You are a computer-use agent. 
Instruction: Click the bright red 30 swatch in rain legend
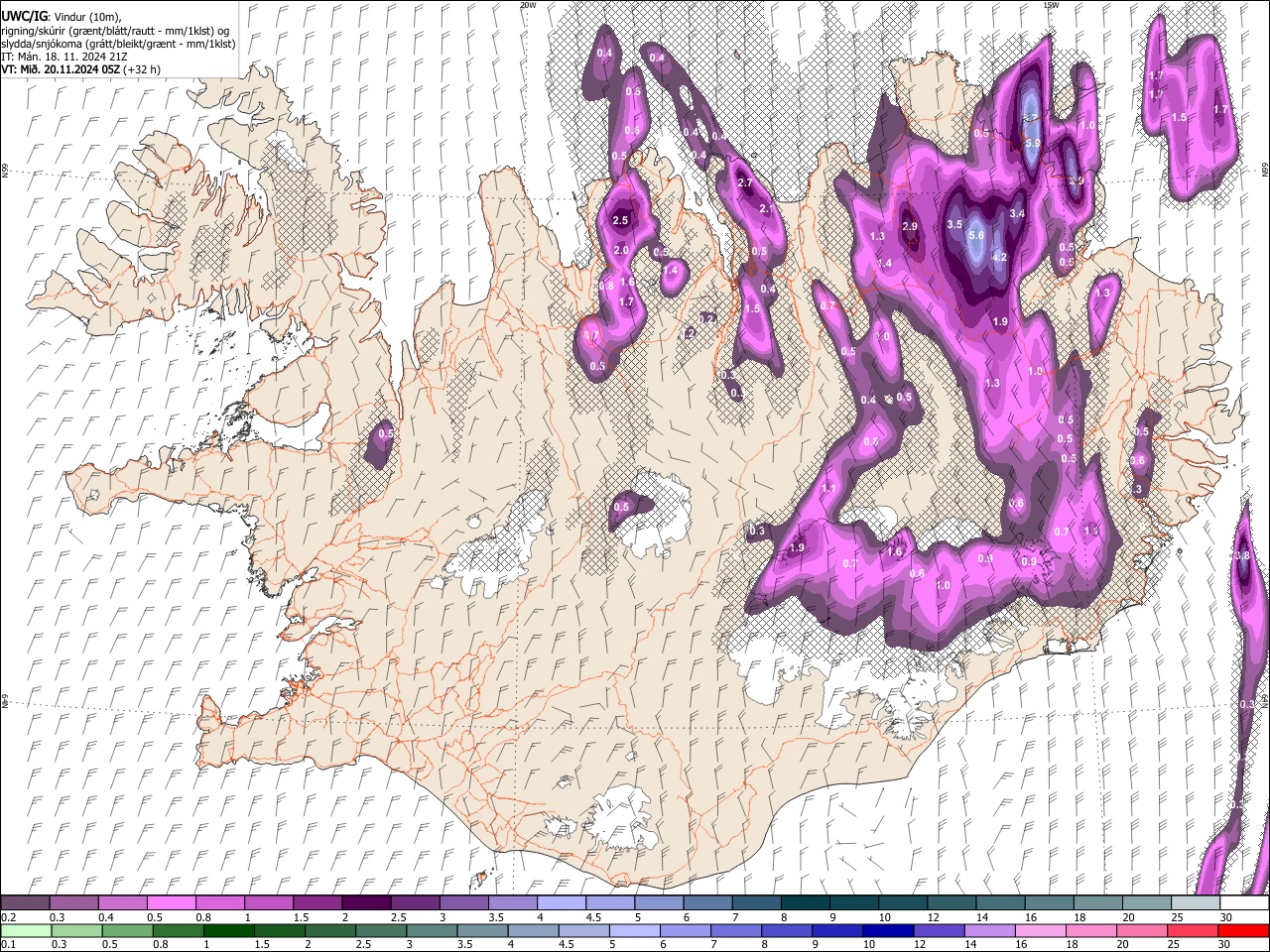pyautogui.click(x=1244, y=930)
